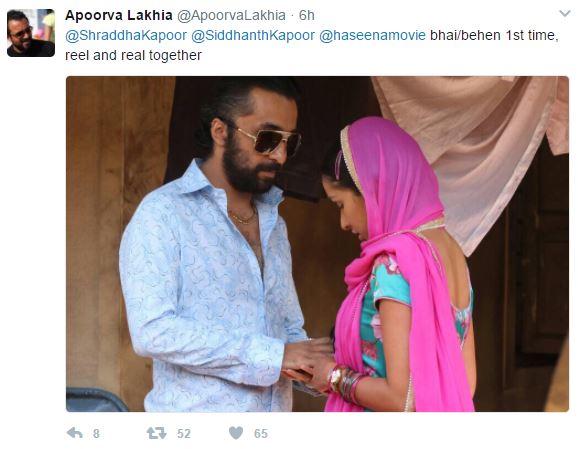The width and height of the screenshot is (578, 449).
Task: Click the tweet text 'reel and real together'
Action: tap(133, 55)
